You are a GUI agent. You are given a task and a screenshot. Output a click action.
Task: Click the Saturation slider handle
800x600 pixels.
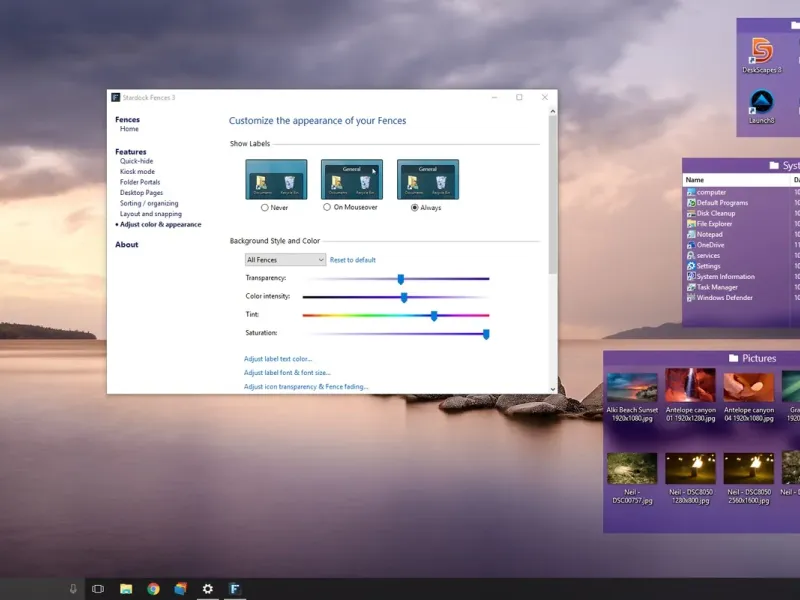486,334
